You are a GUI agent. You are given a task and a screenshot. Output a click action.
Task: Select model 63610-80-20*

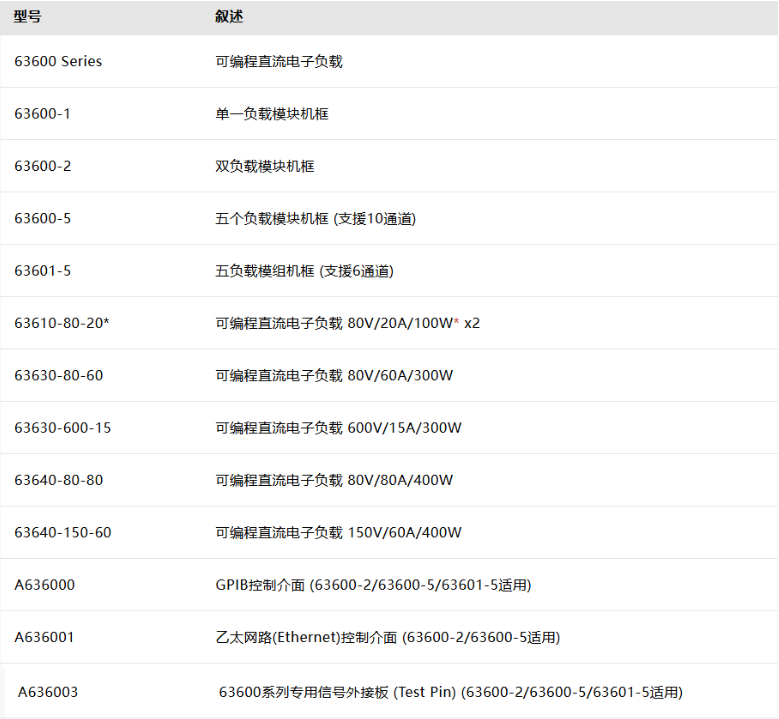pos(62,323)
